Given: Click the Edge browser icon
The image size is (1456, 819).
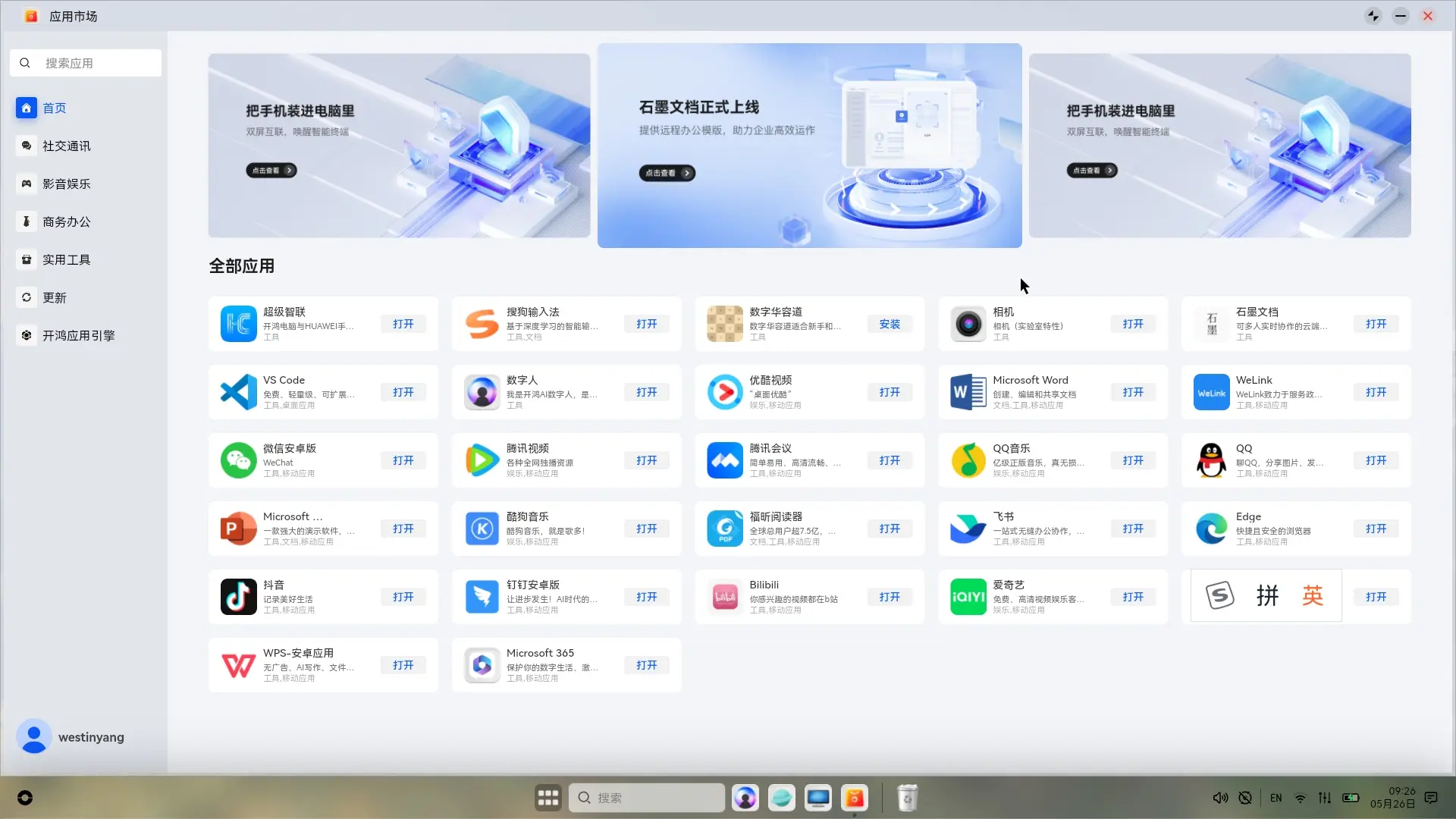Looking at the screenshot, I should click(x=1211, y=529).
